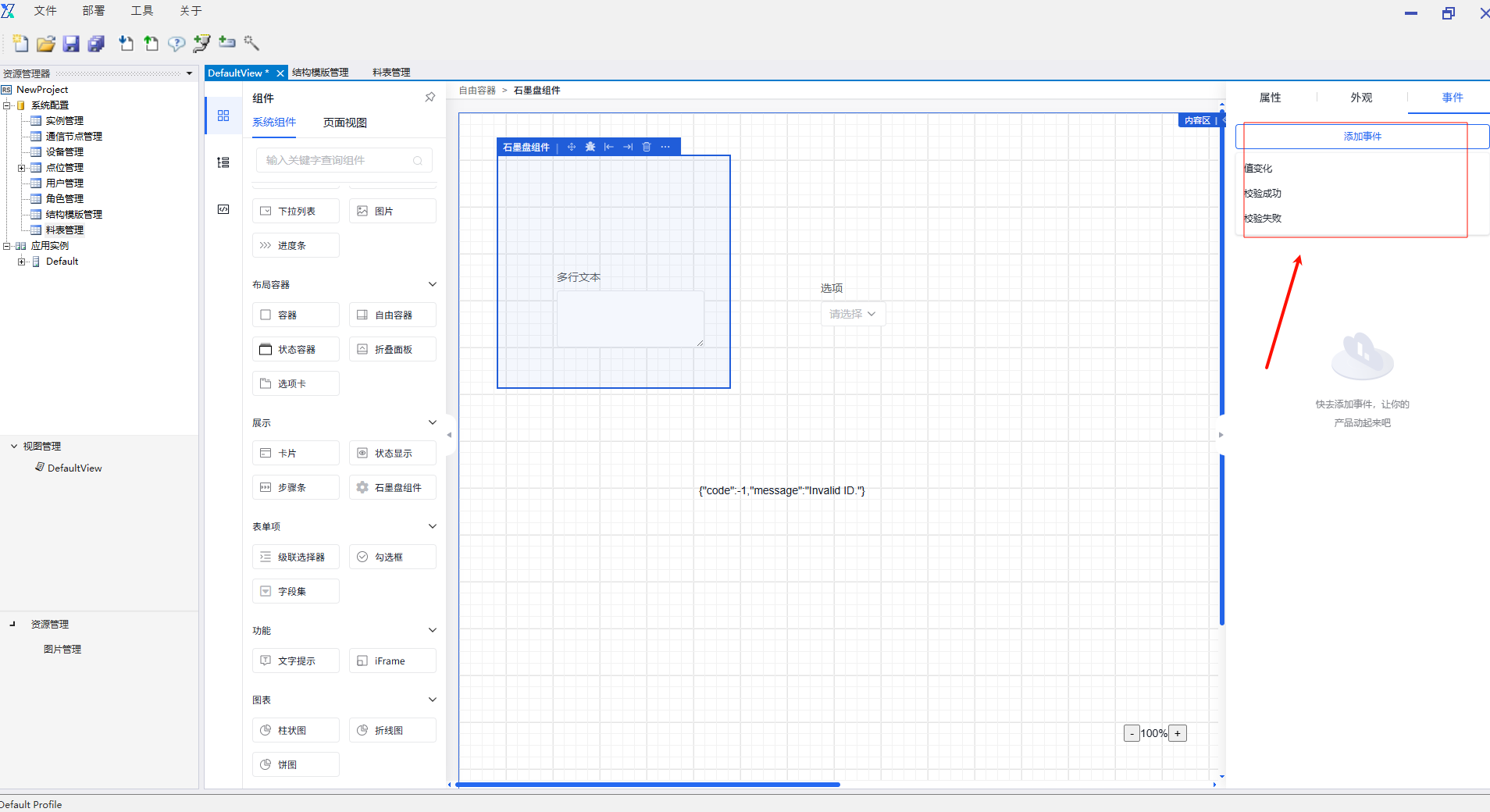Open the 关于 menu
The height and width of the screenshot is (812, 1490).
(x=191, y=11)
